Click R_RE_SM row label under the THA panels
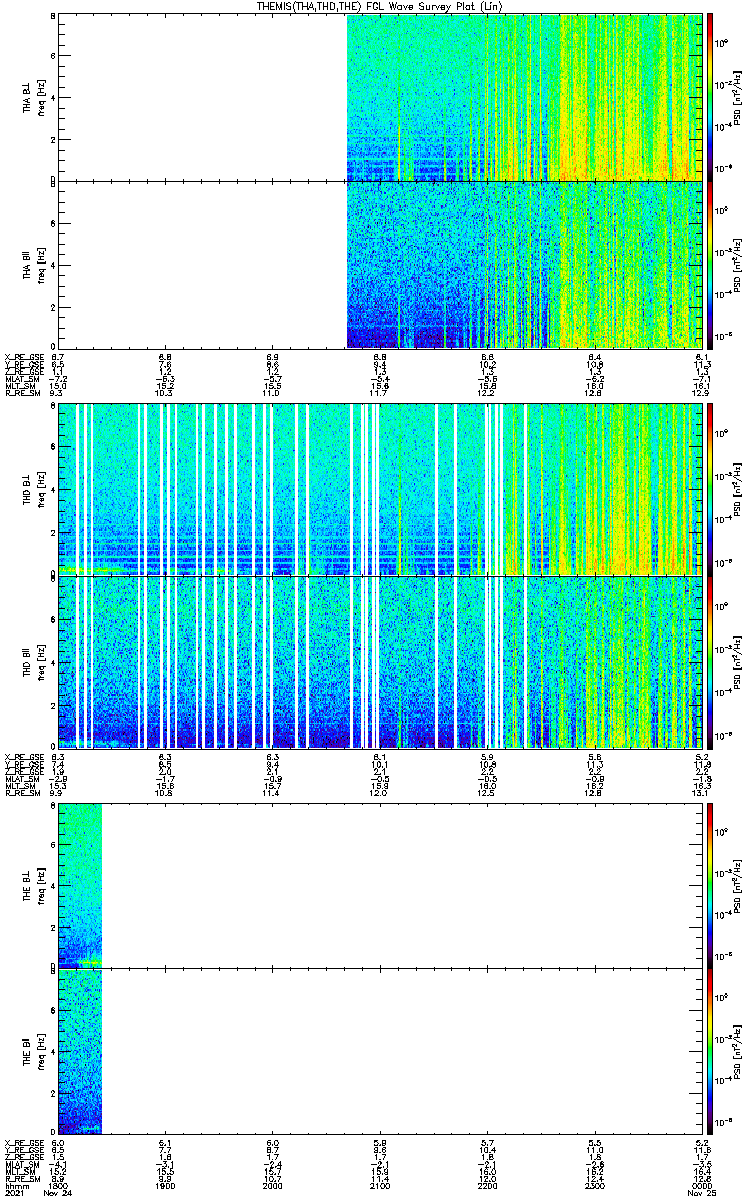Image resolution: width=750 pixels, height=1200 pixels. click(x=22, y=395)
